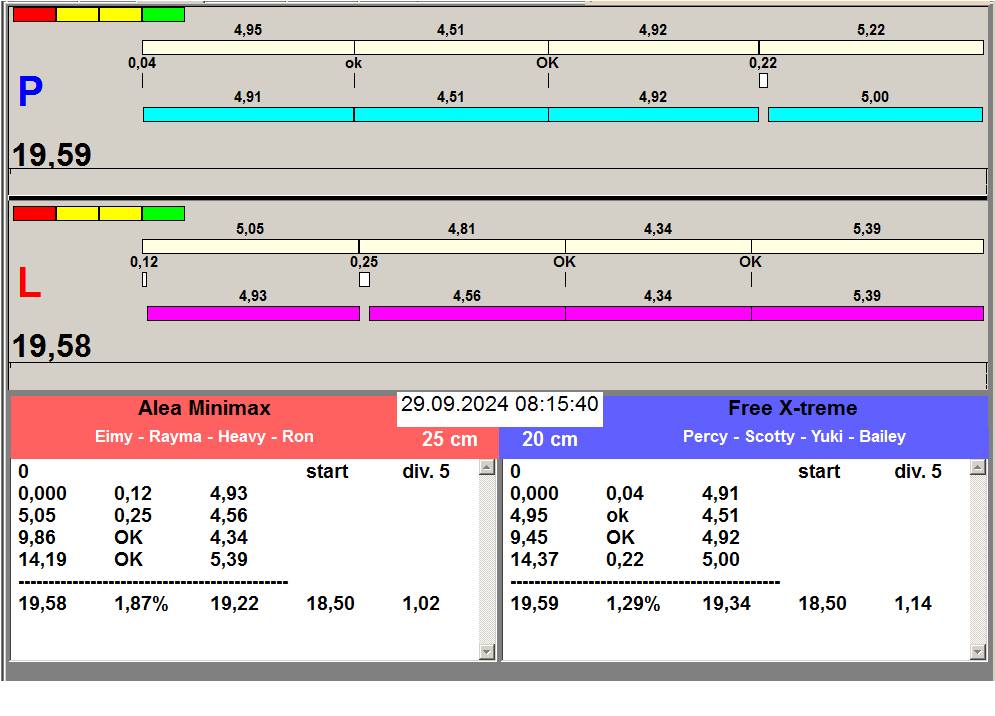
Task: Click the 0,04 cell in Free X-treme table
Action: 625,494
